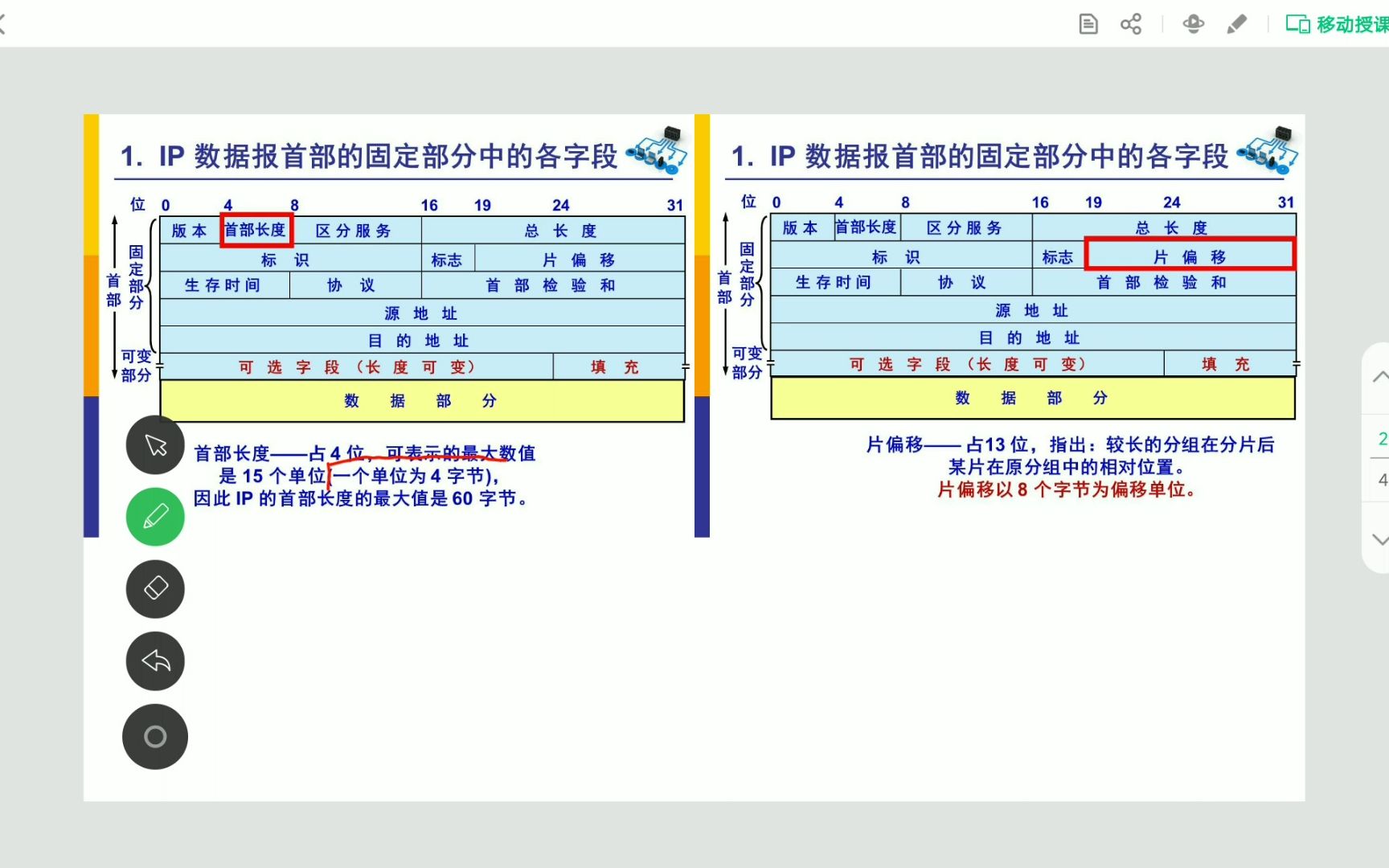Go to next page with down chevron
The height and width of the screenshot is (868, 1389).
[x=1380, y=539]
